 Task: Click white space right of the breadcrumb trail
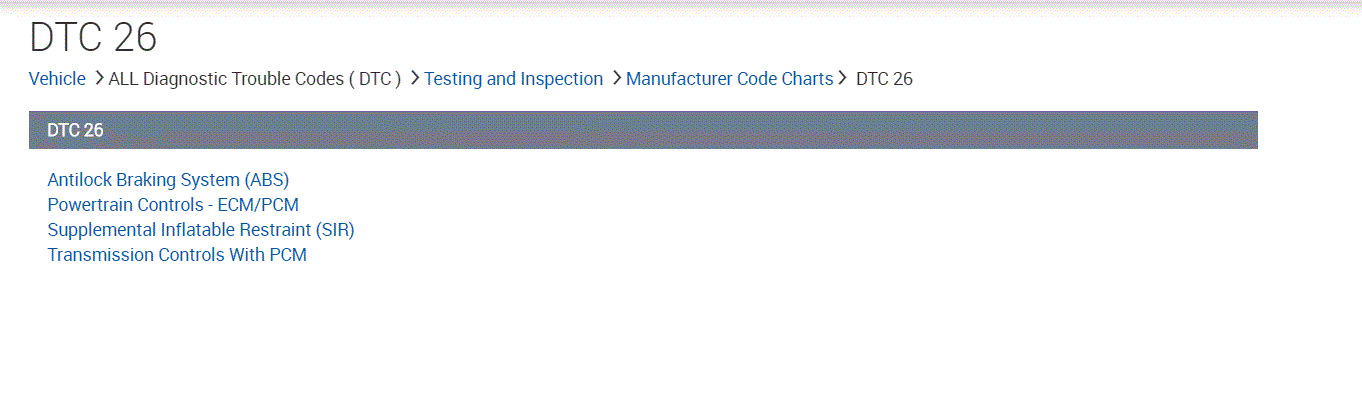[1130, 79]
